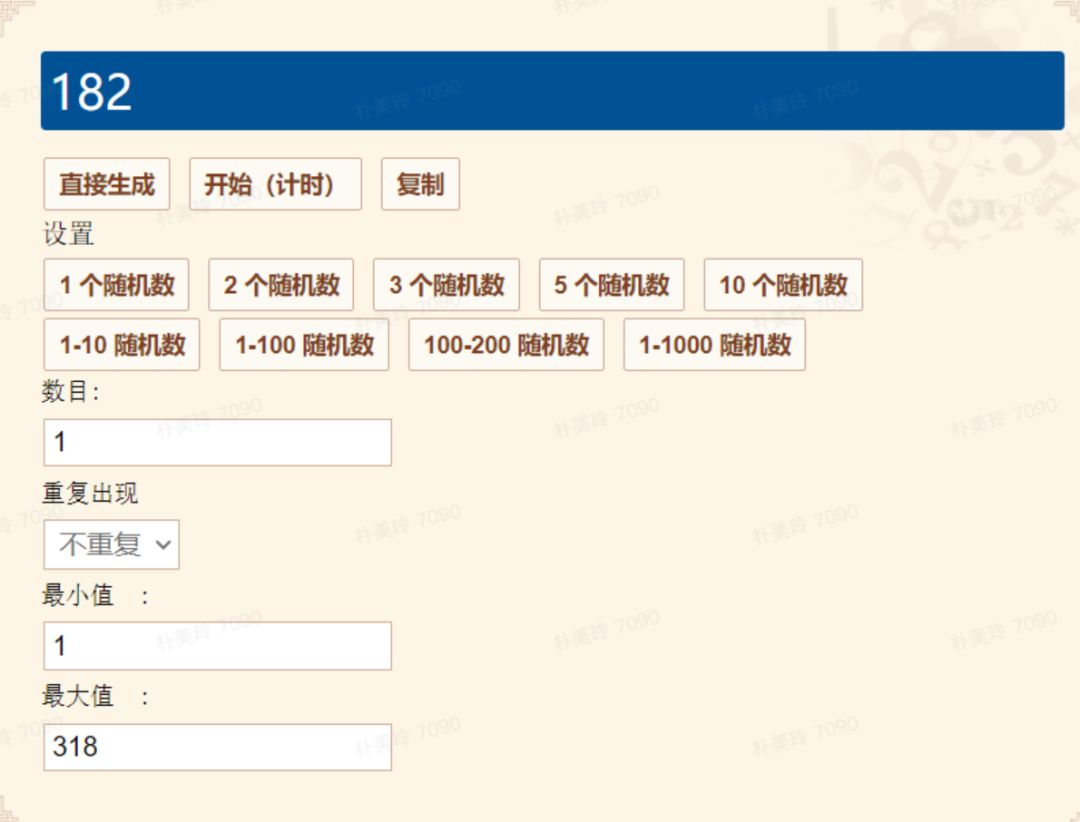This screenshot has height=822, width=1080.
Task: Apply the 1-1000 随机数 range
Action: point(715,345)
